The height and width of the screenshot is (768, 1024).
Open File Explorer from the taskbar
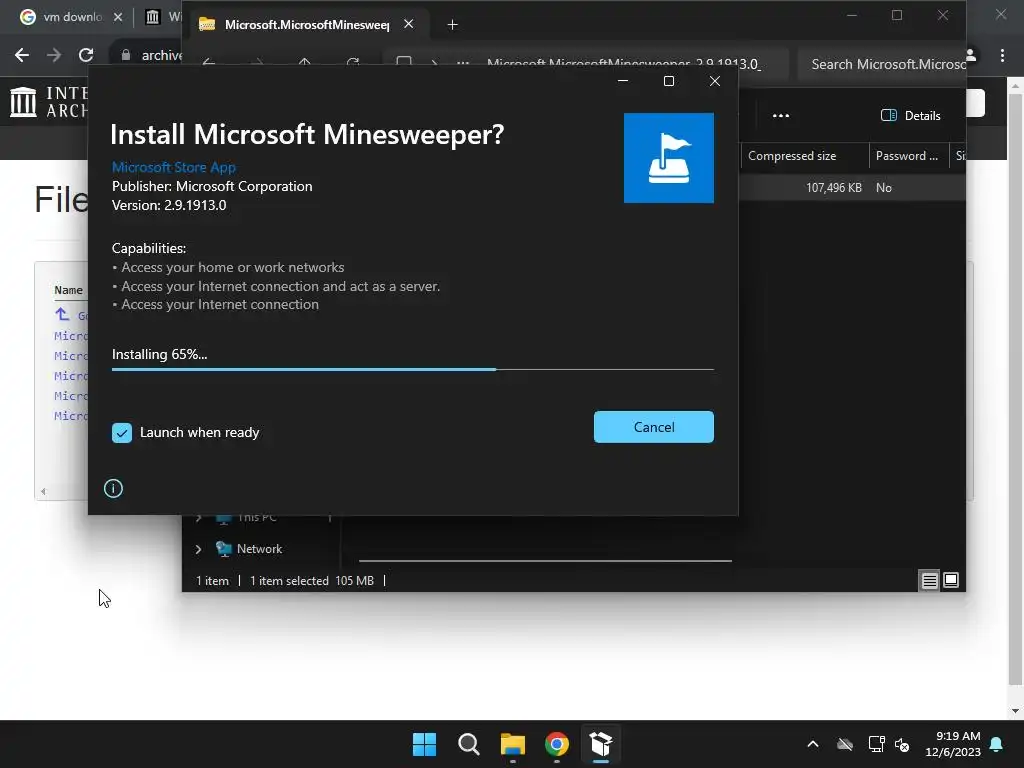(x=513, y=744)
